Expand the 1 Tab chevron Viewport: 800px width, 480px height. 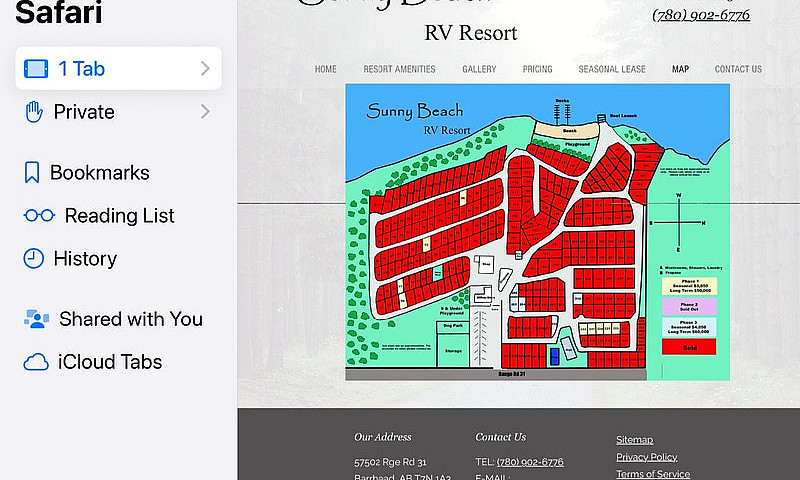[205, 68]
